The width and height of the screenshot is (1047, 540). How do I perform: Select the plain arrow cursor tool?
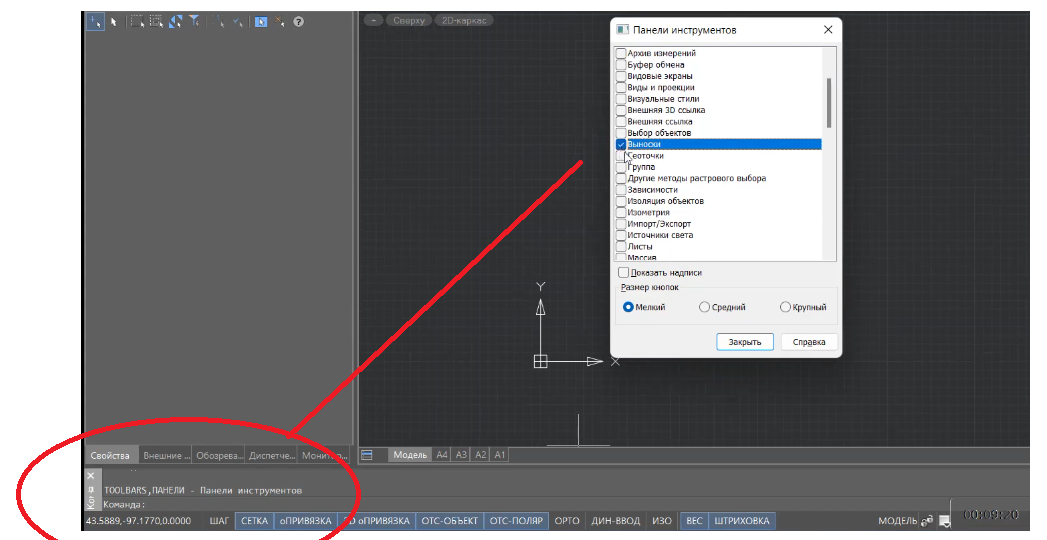[x=114, y=21]
